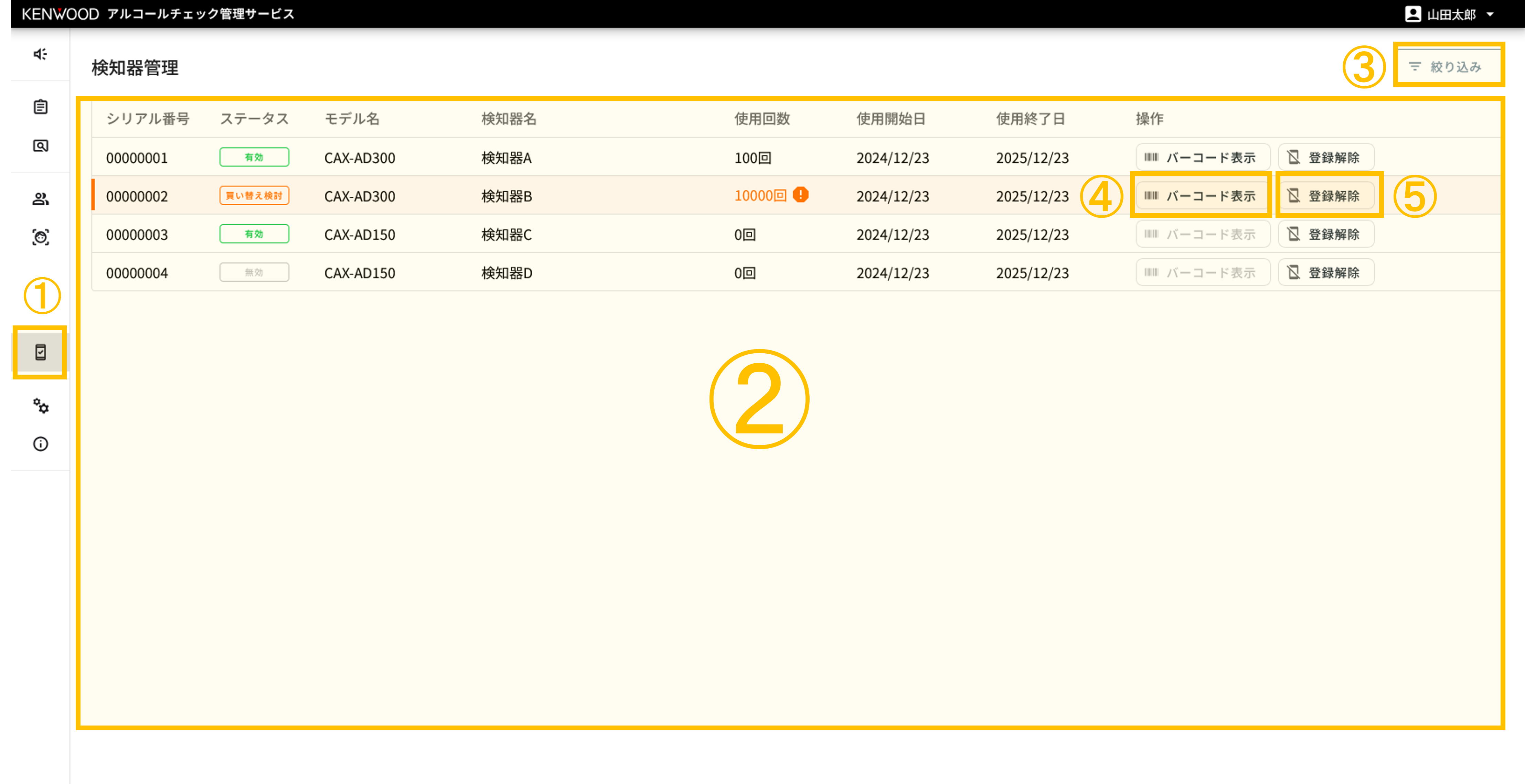Screen dimensions: 1525x784
Task: Click the orange warning icon beside 10000回
Action: (800, 195)
